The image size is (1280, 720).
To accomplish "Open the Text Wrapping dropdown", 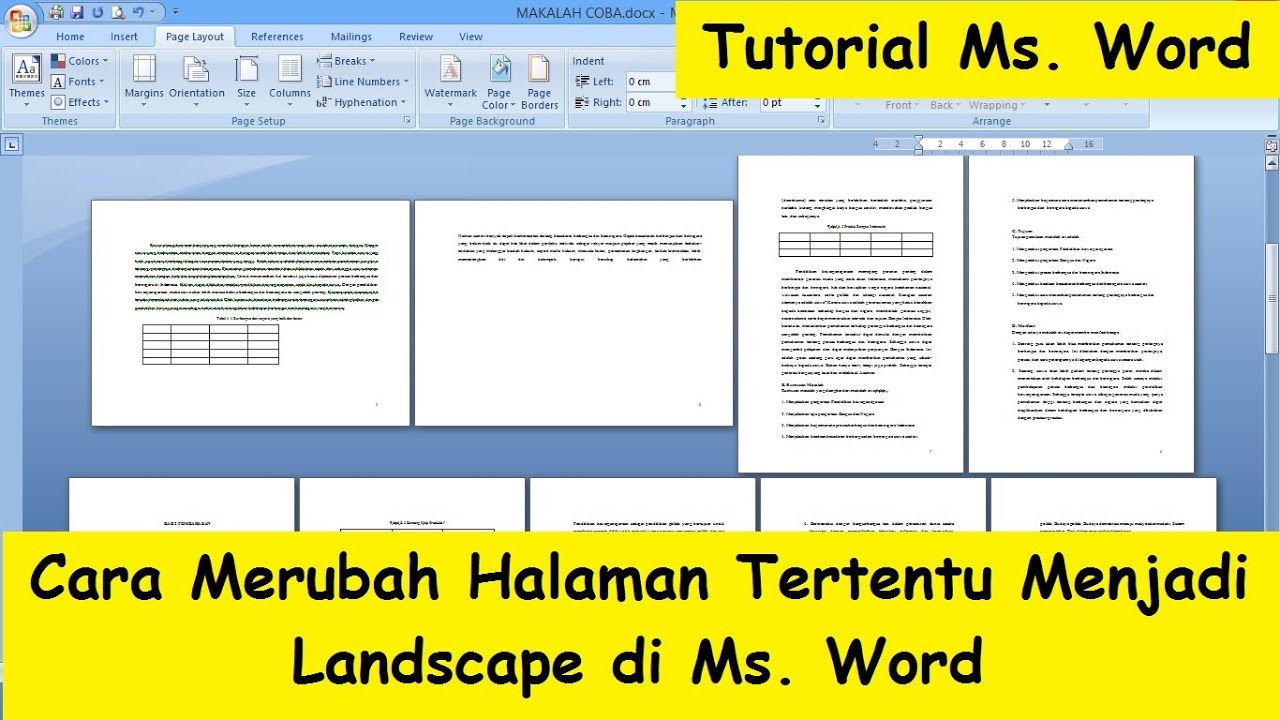I will click(997, 105).
